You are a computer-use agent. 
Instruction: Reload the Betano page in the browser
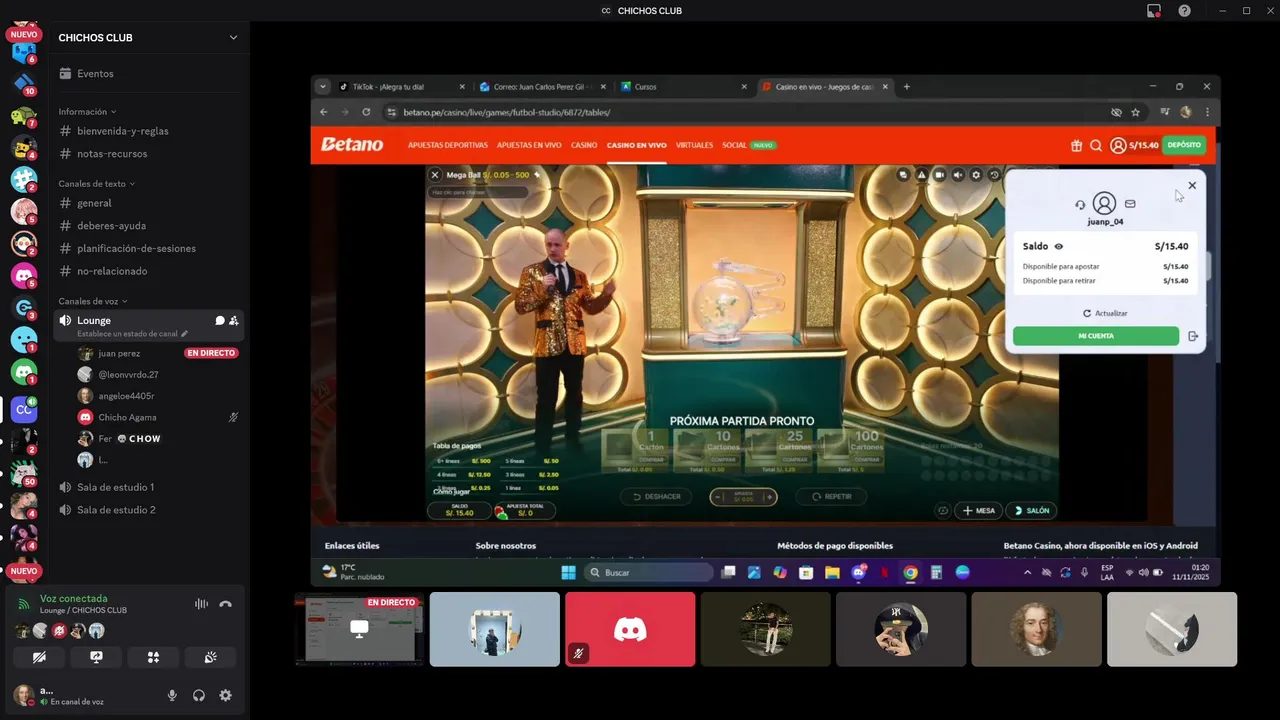pos(366,112)
